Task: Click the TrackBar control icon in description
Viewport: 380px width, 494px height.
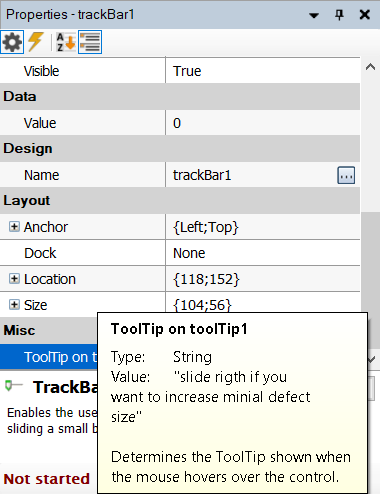Action: pyautogui.click(x=14, y=386)
